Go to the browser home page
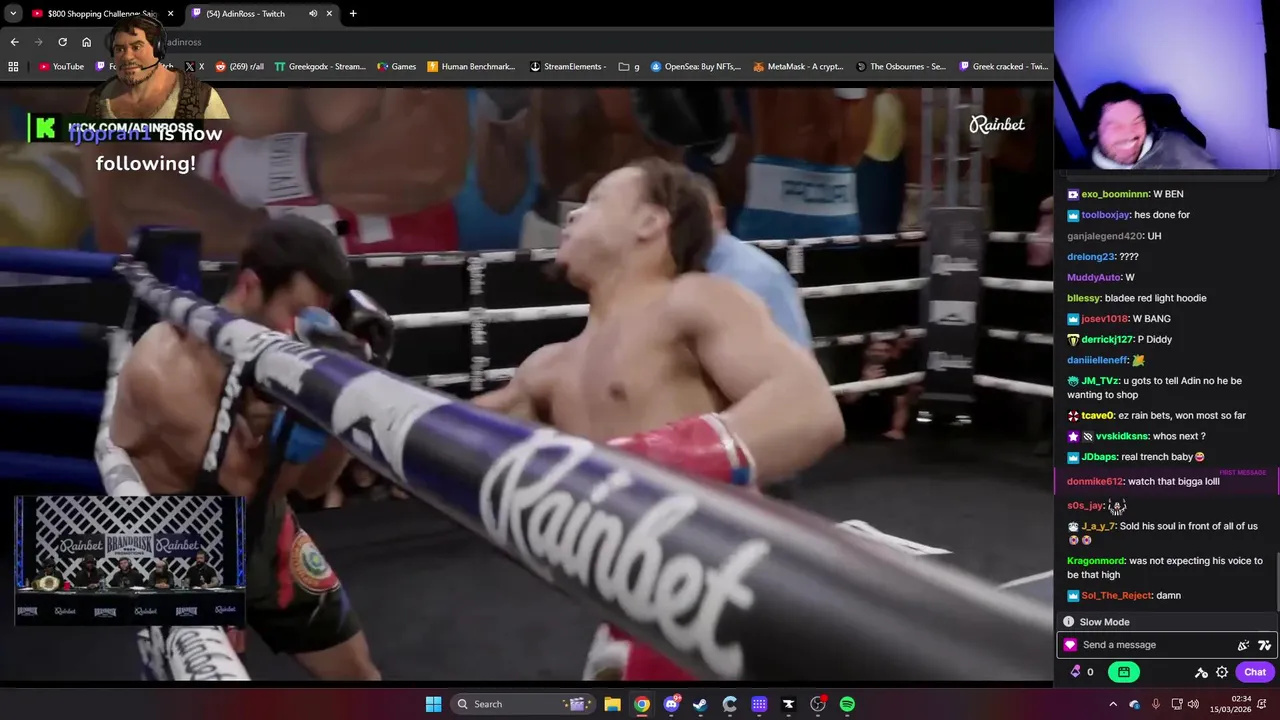 (86, 42)
